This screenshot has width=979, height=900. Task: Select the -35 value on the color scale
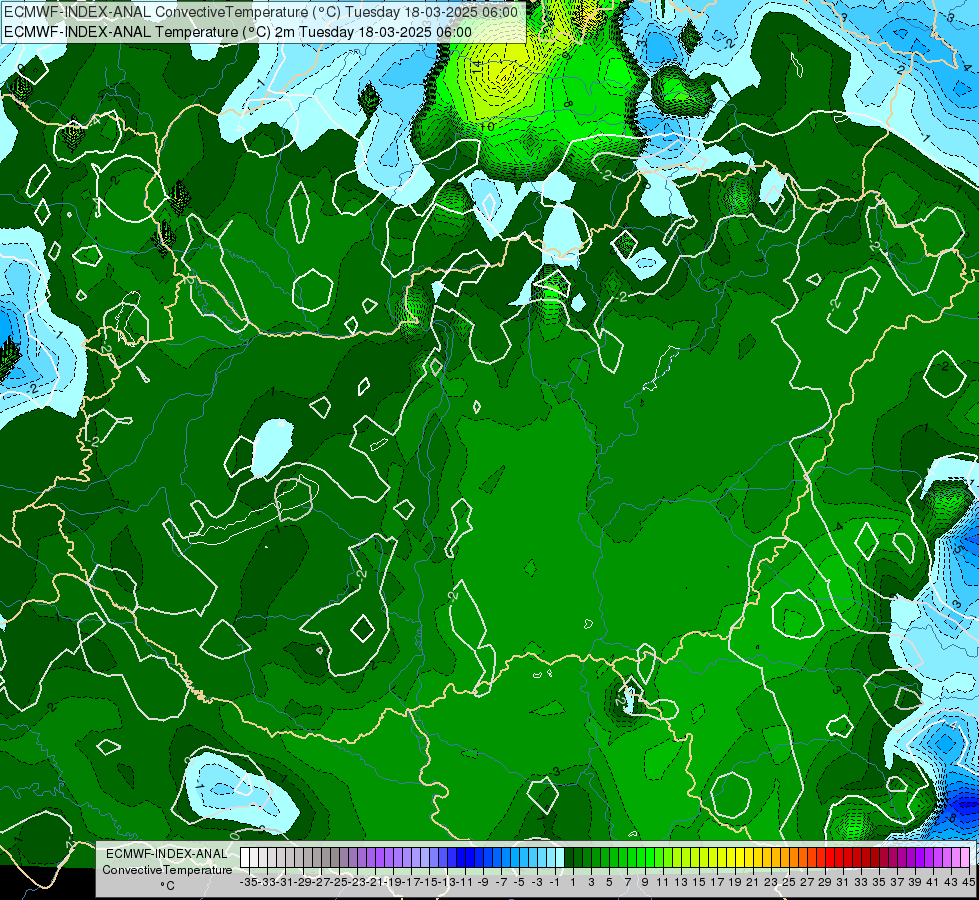pyautogui.click(x=249, y=883)
